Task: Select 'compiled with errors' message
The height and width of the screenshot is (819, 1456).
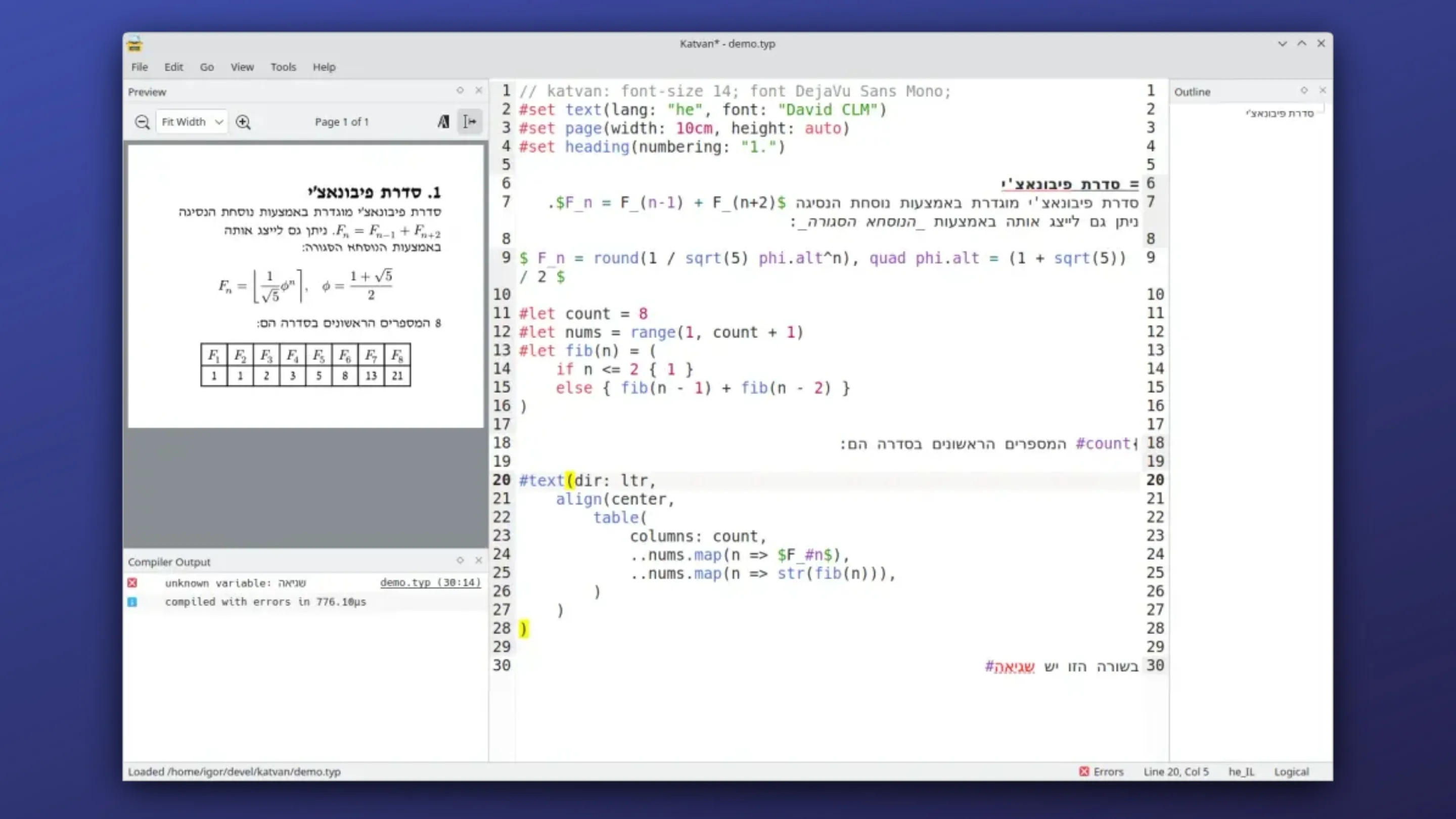Action: pyautogui.click(x=265, y=602)
